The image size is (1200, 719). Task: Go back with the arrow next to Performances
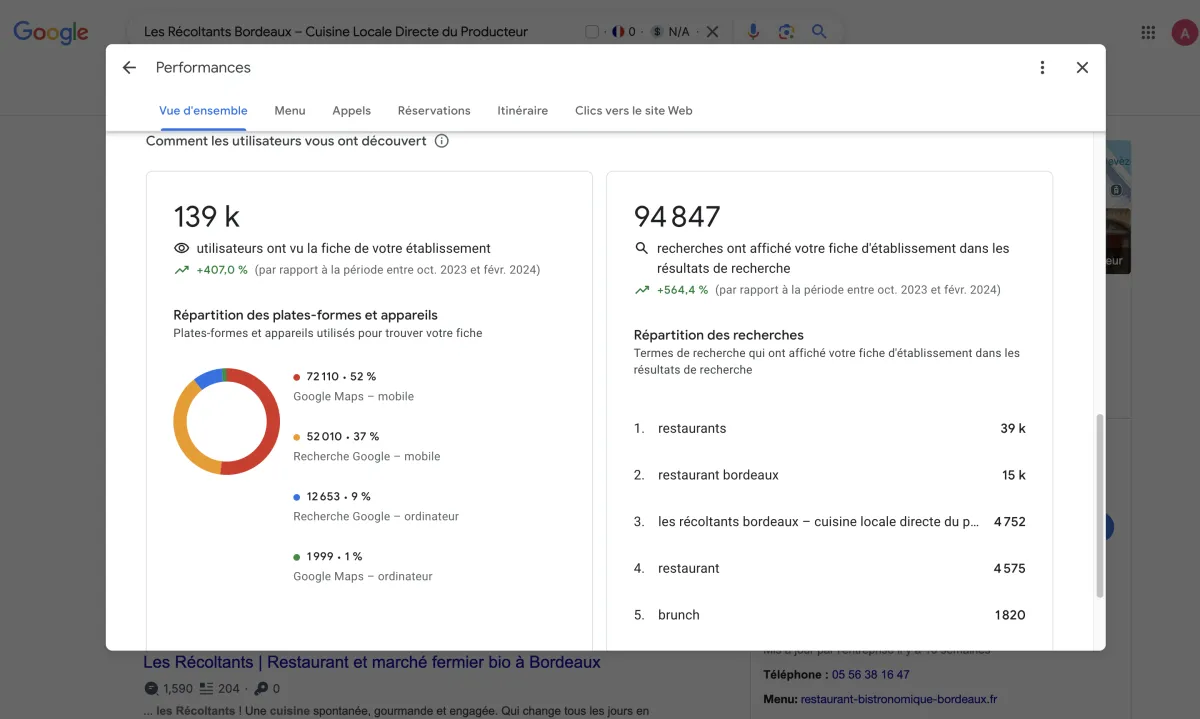[x=129, y=68]
